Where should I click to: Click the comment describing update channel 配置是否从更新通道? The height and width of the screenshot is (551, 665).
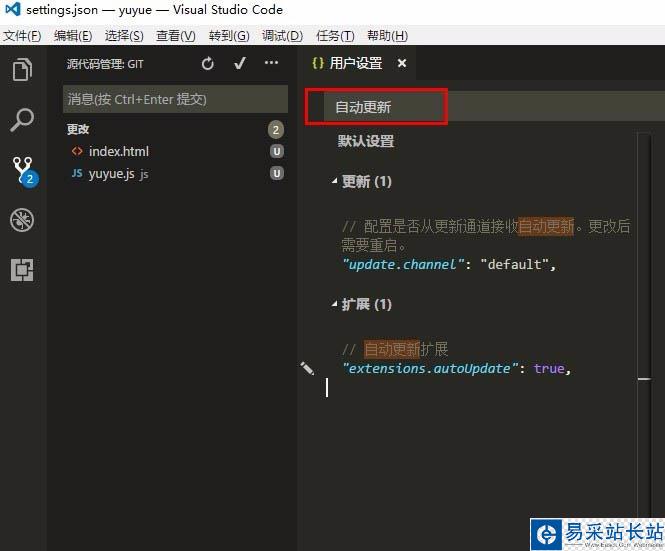486,235
